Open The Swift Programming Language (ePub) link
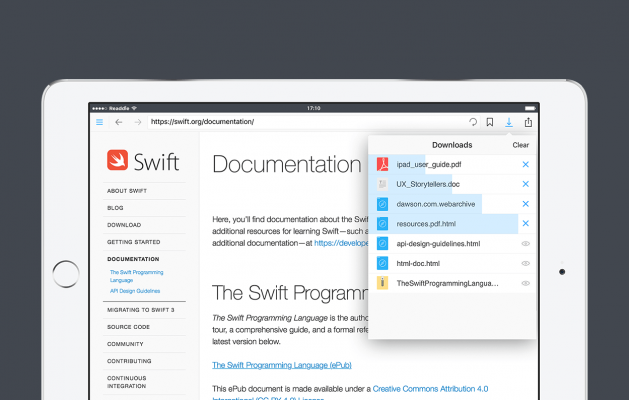Screen dimensions: 629x400 pos(282,365)
